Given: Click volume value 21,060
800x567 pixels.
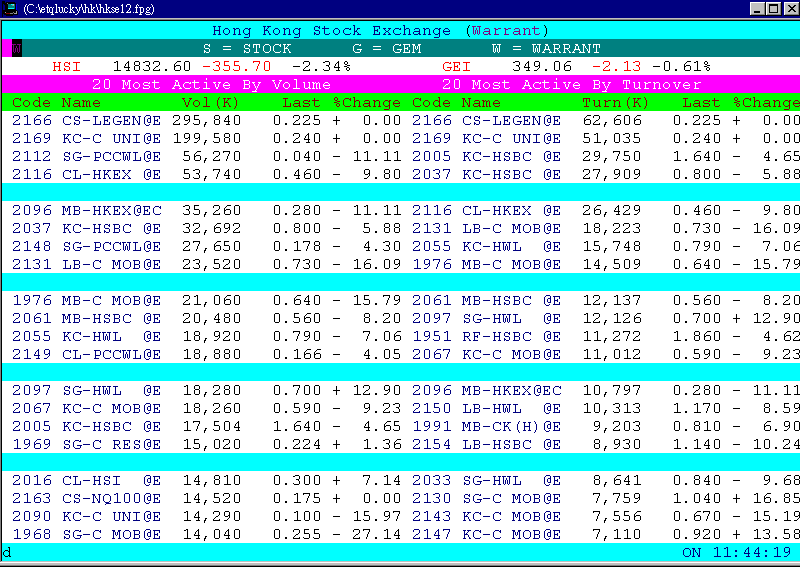Looking at the screenshot, I should (x=211, y=301).
